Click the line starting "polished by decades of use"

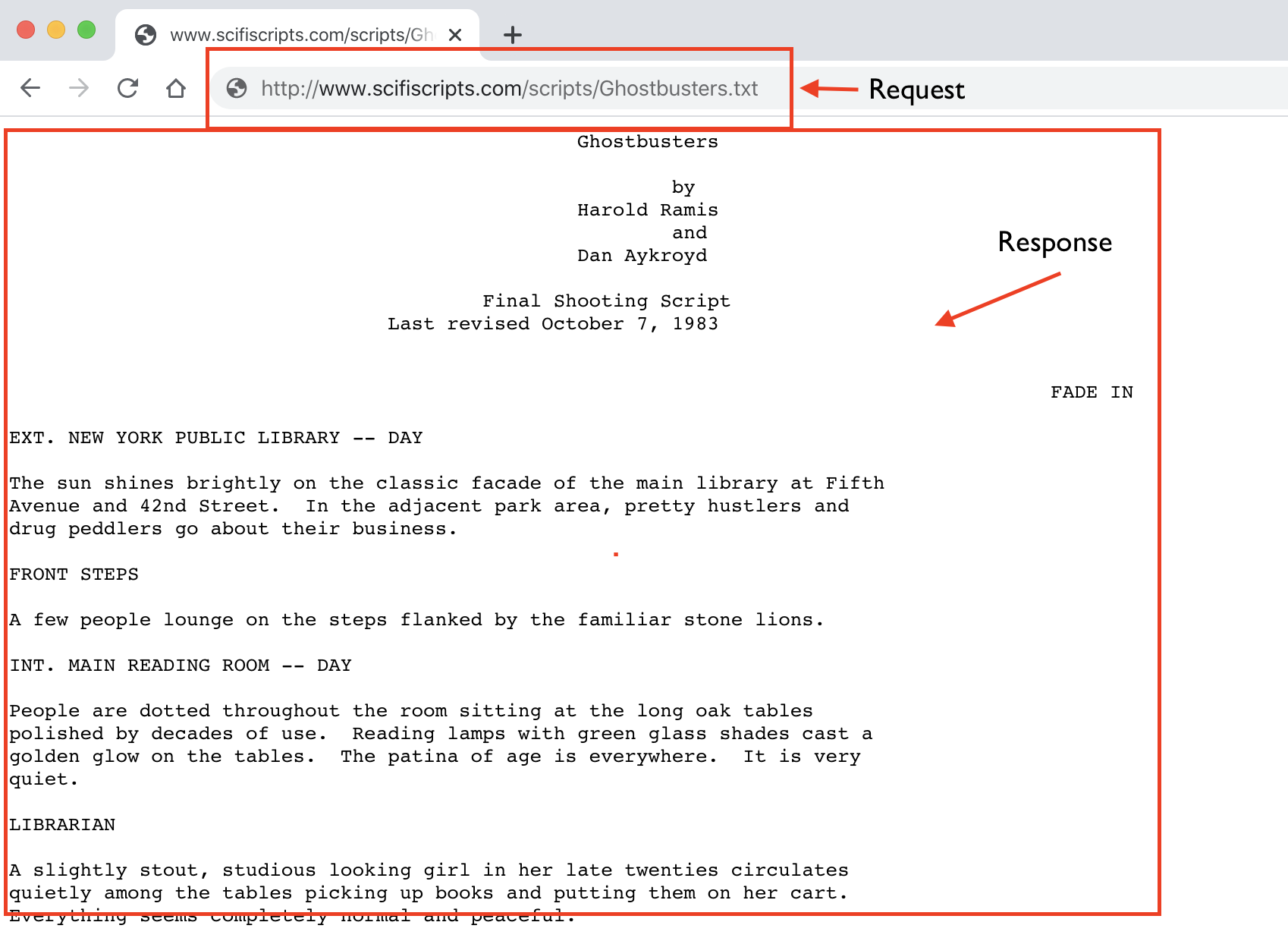pos(441,734)
